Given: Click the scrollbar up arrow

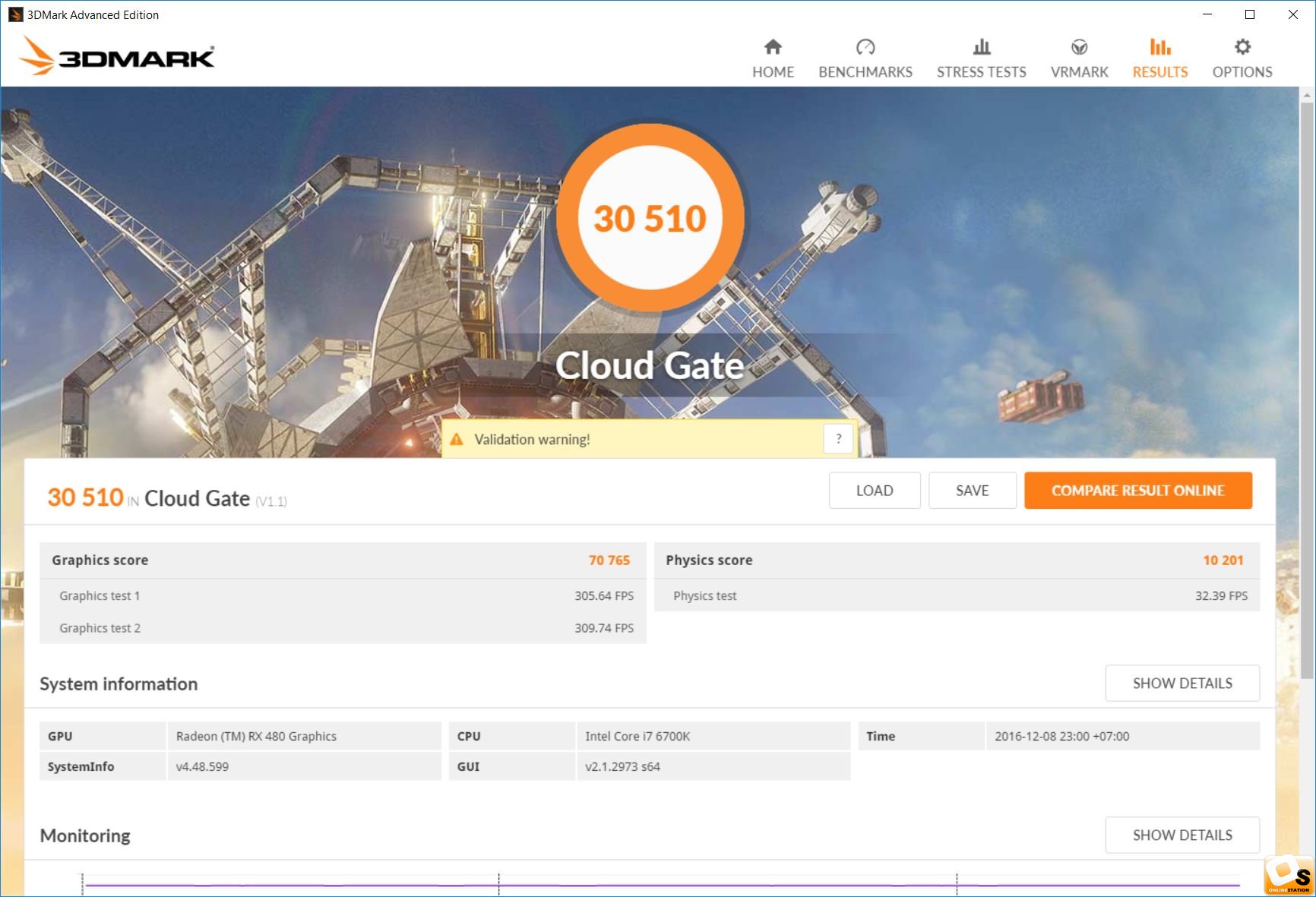Looking at the screenshot, I should coord(1307,95).
